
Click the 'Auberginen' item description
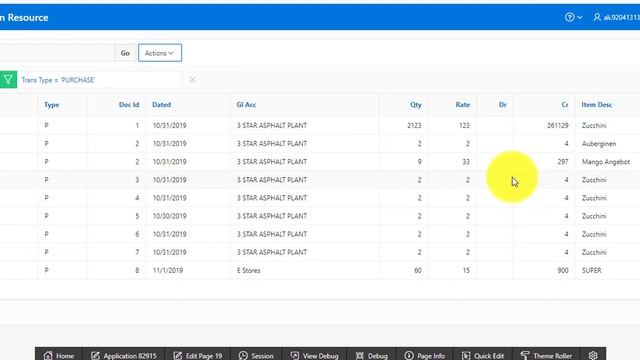tap(599, 144)
